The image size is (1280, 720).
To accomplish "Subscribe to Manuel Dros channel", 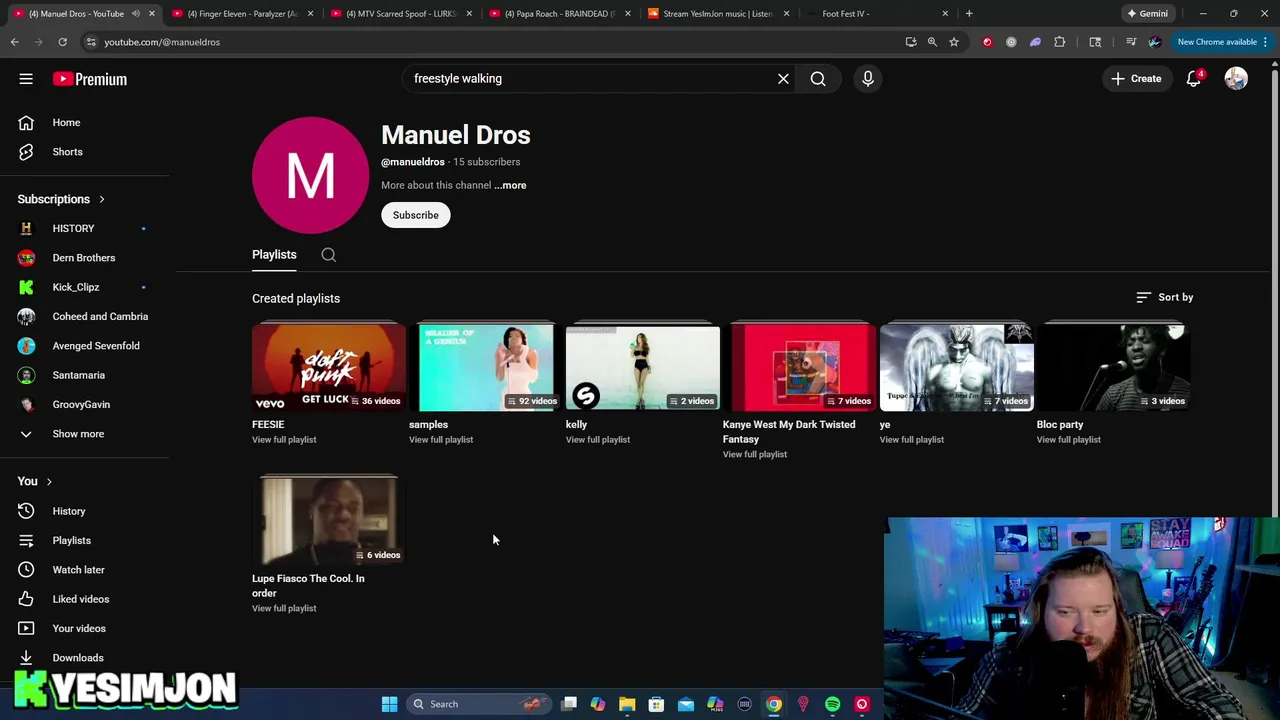I will 415,215.
